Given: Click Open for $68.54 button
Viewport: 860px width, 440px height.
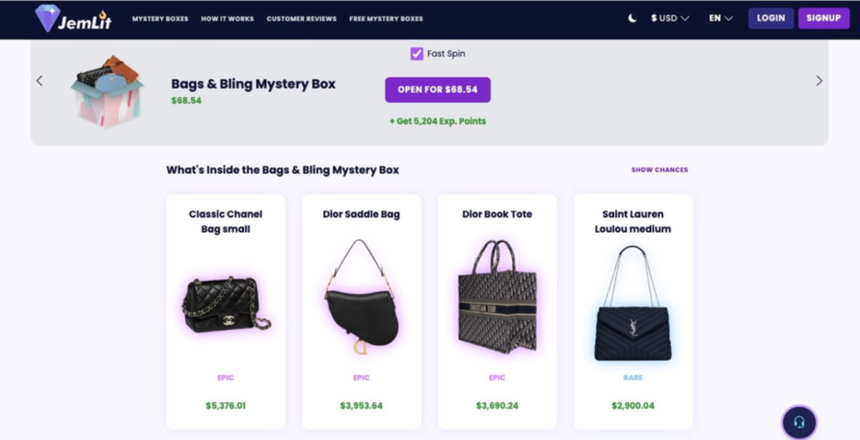Looking at the screenshot, I should click(438, 89).
